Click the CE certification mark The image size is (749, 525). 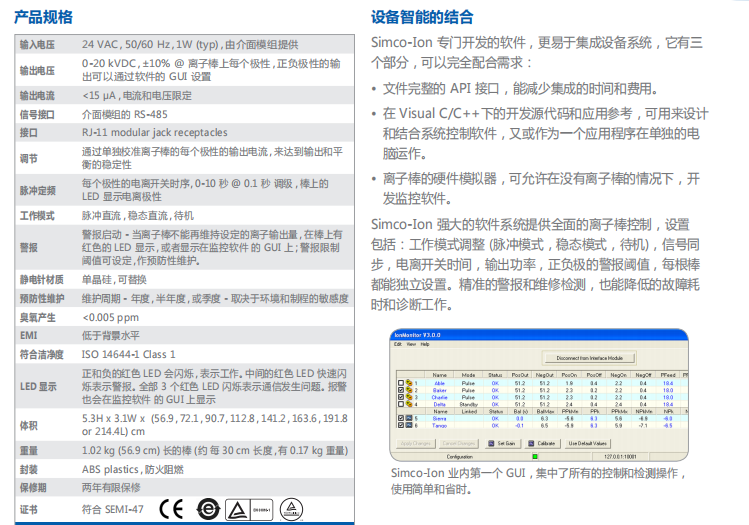[171, 509]
